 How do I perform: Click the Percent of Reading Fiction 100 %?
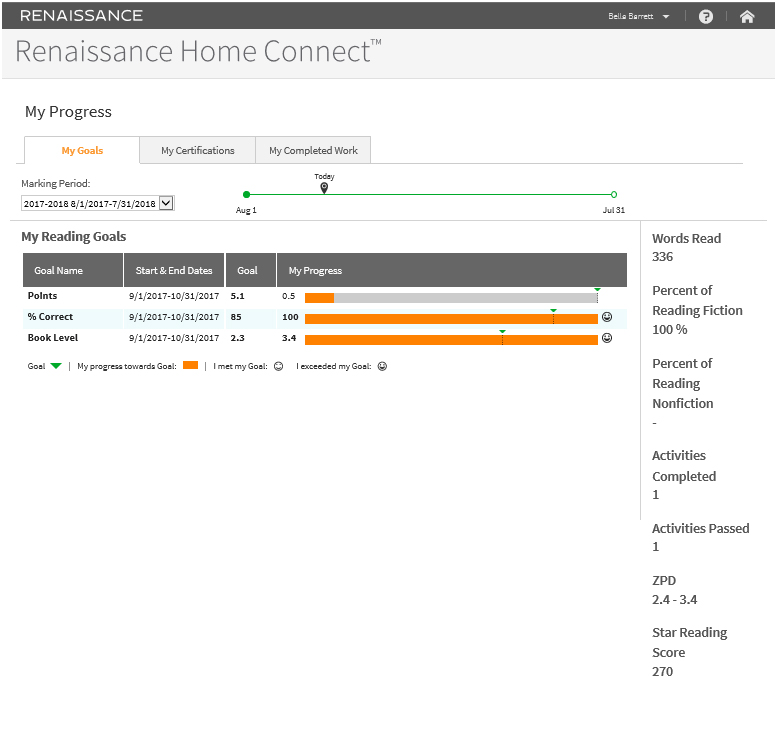click(x=669, y=329)
